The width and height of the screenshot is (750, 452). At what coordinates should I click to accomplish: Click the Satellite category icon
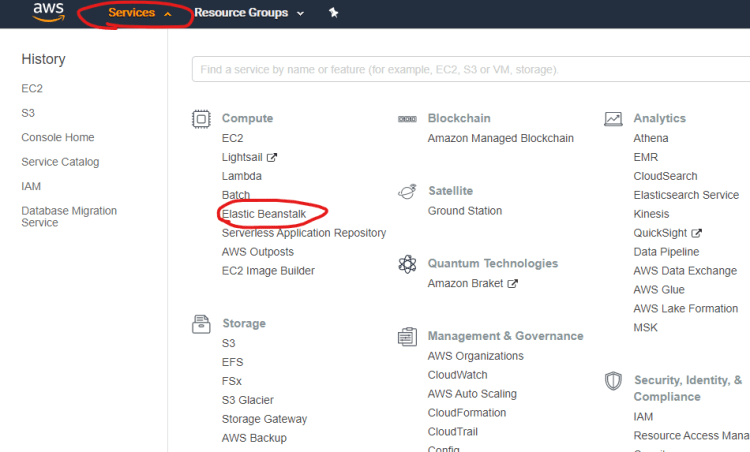click(x=407, y=191)
